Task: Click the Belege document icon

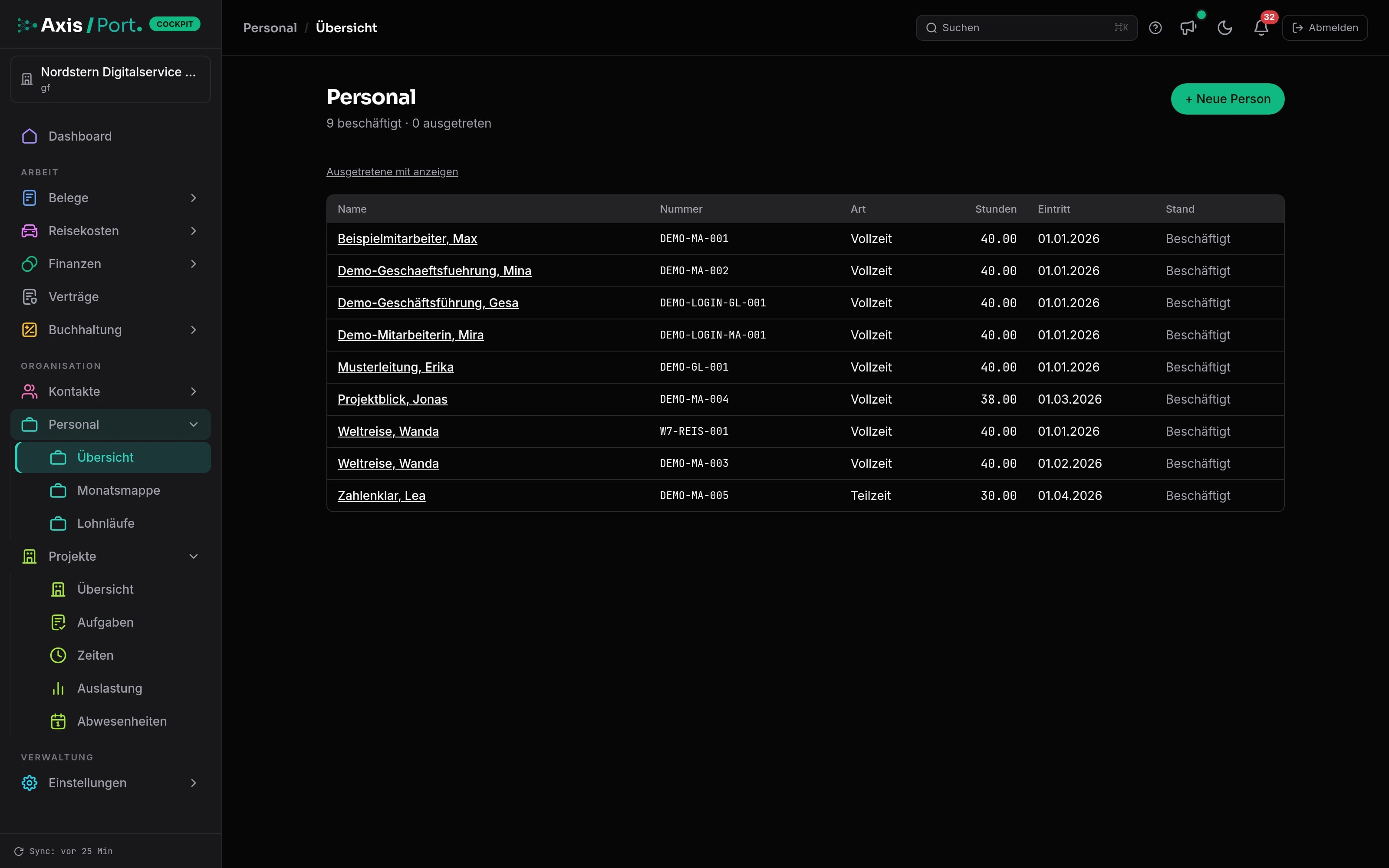Action: pos(29,197)
